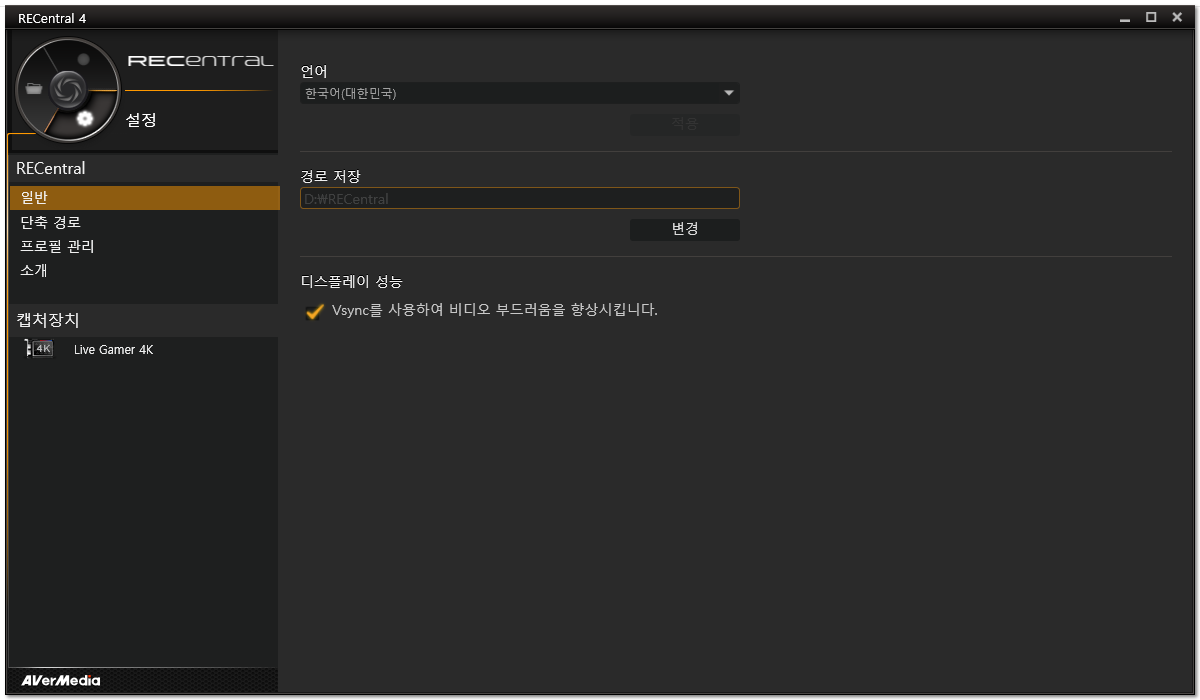Toggle the Vsync checkbox

pyautogui.click(x=314, y=311)
